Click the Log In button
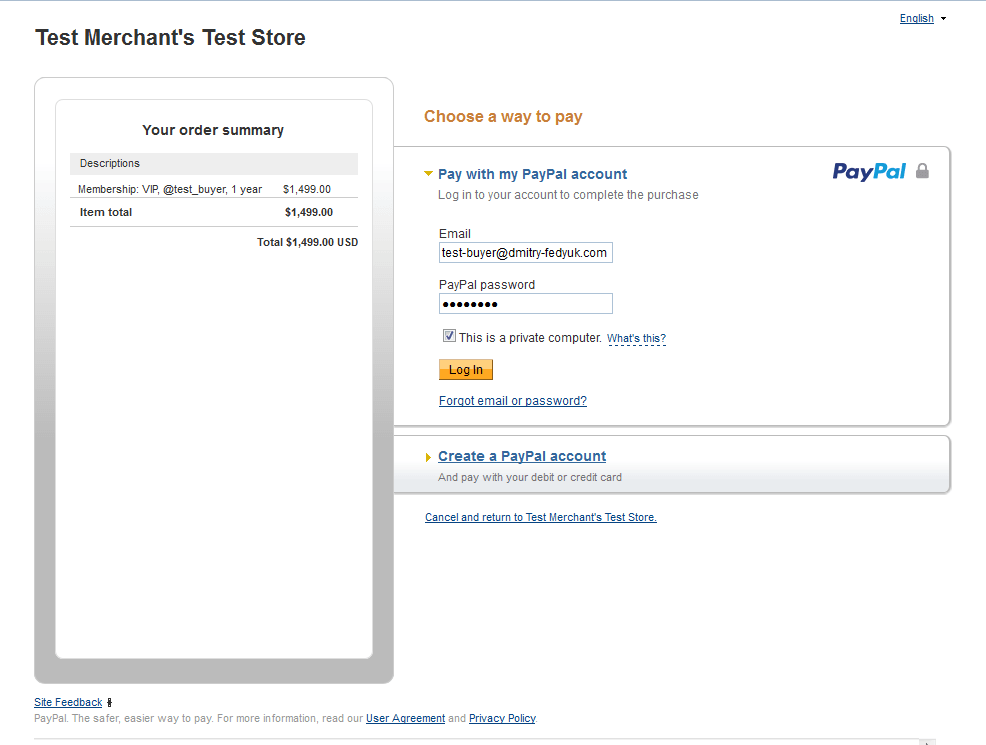This screenshot has height=745, width=986. pos(465,370)
